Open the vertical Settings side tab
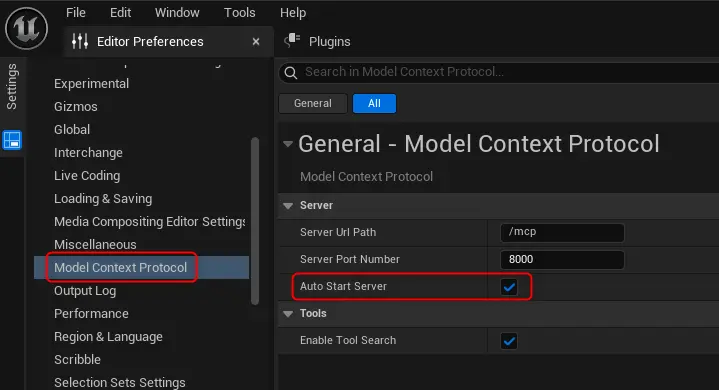Screen dimensions: 719x390 [x=11, y=86]
